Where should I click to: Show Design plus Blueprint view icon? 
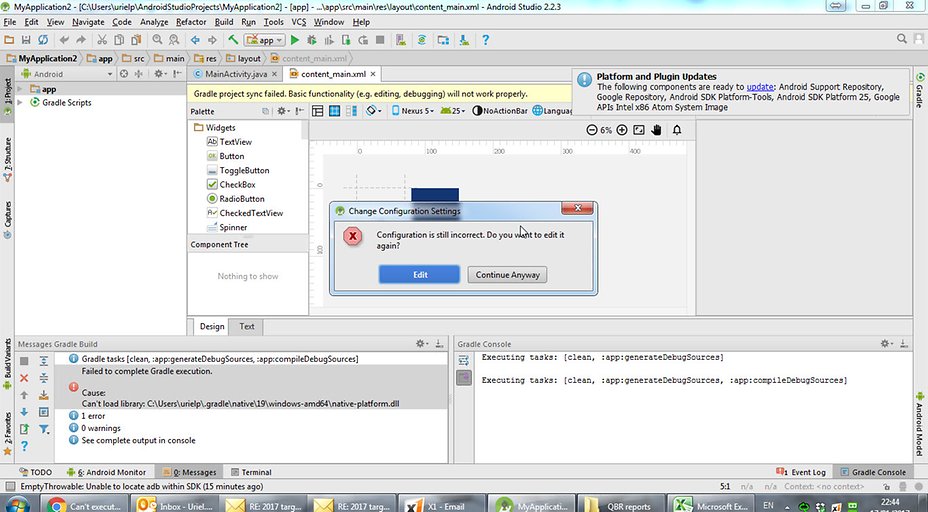[x=352, y=111]
